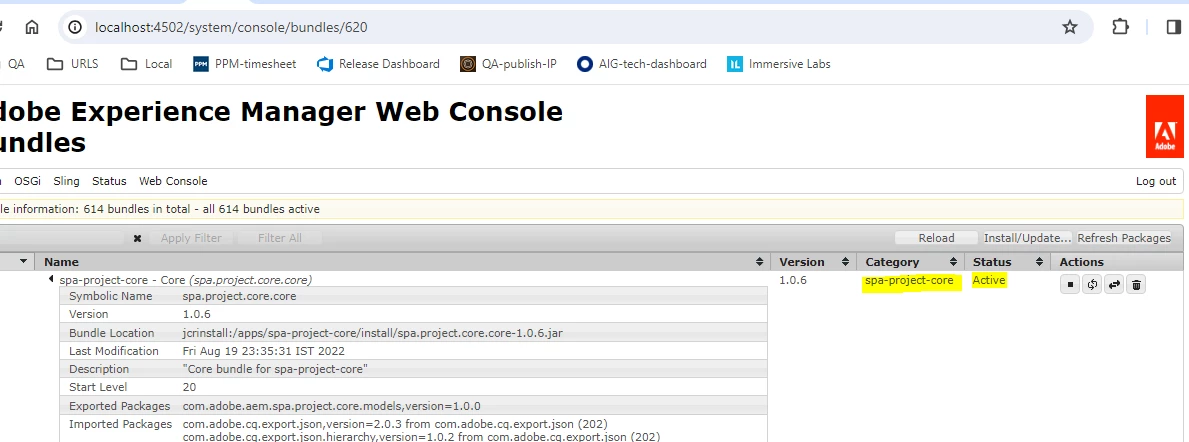The image size is (1189, 442).
Task: Sort bundles by Version column
Action: click(x=814, y=262)
